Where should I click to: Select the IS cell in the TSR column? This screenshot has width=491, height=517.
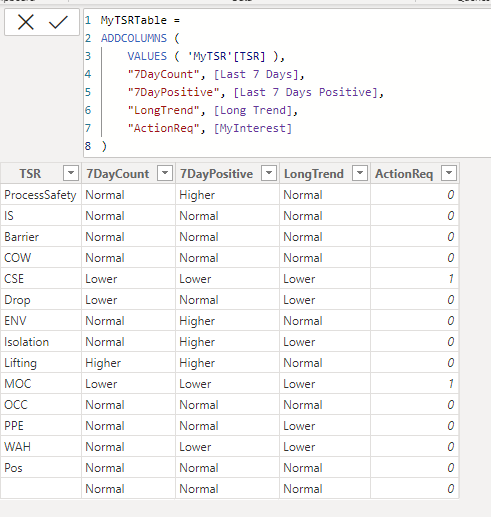point(40,216)
